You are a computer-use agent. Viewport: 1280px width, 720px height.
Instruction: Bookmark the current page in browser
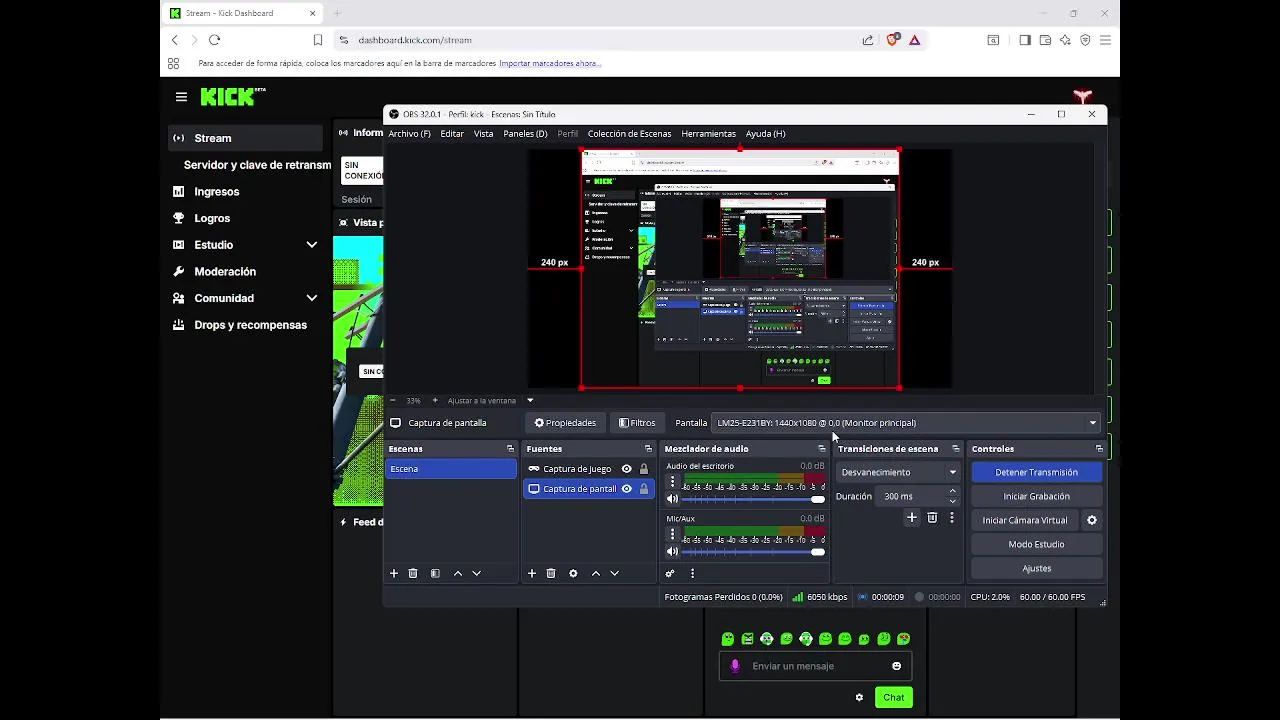coord(318,40)
